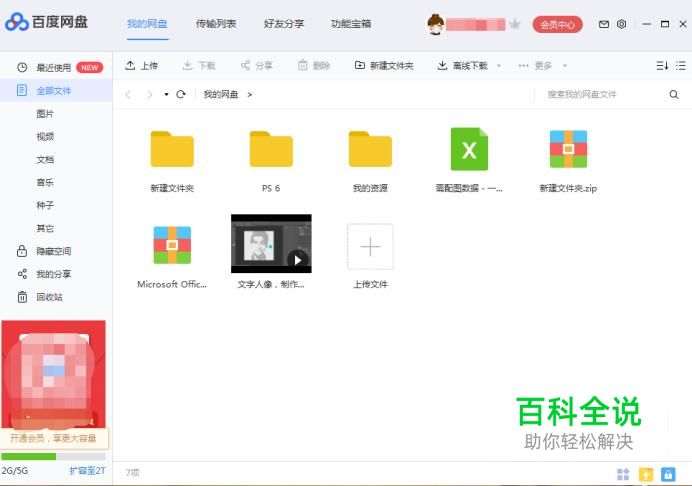Click the search magnifier icon
692x486 pixels.
pyautogui.click(x=674, y=94)
